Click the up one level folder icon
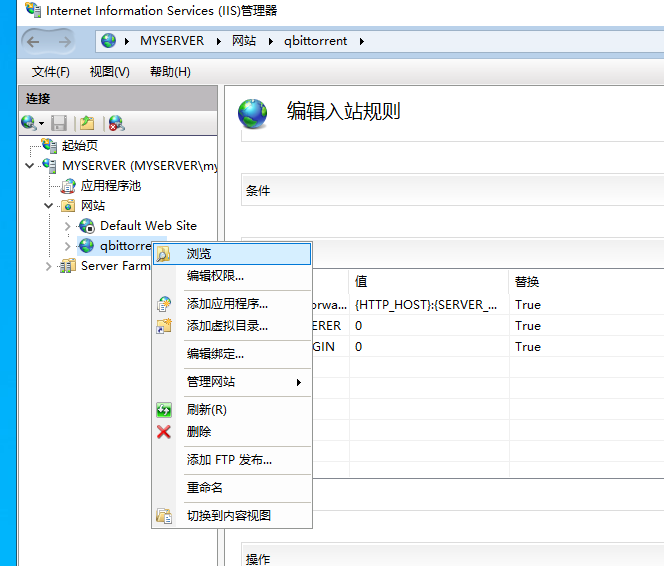664x566 pixels. click(x=87, y=123)
